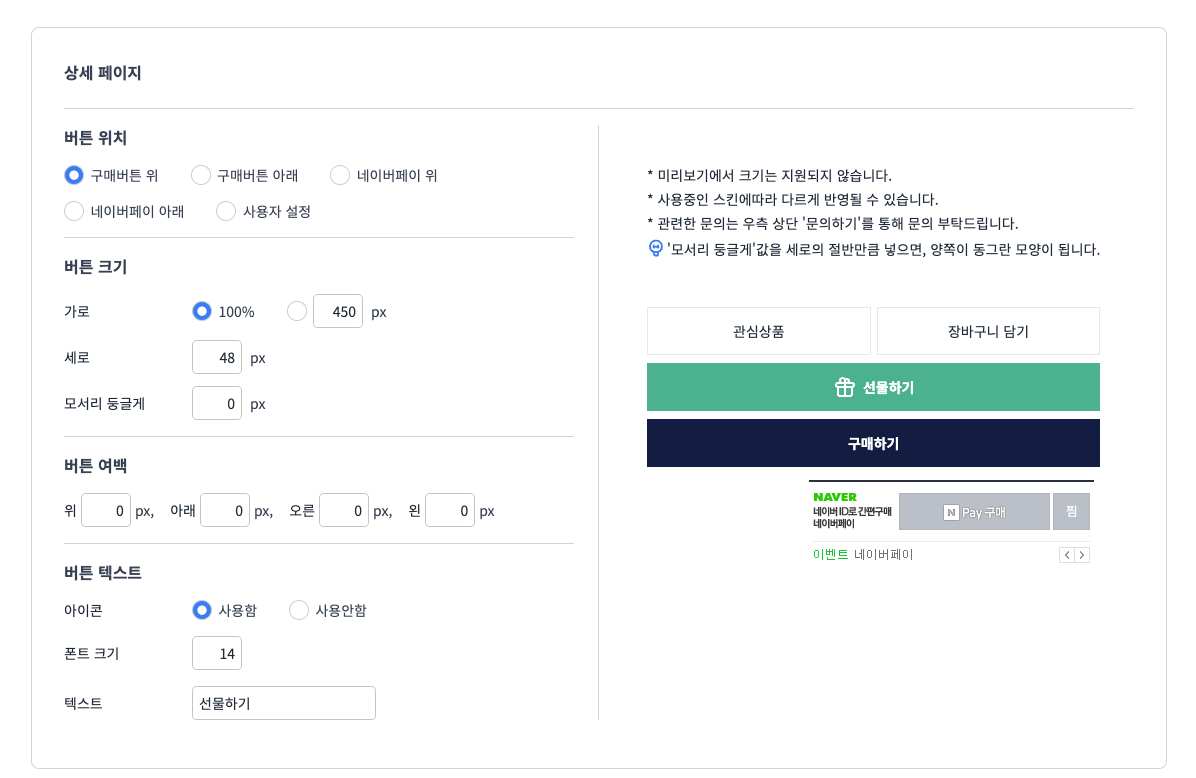This screenshot has height=778, width=1196.
Task: Click the lightbulb tip icon
Action: point(656,248)
